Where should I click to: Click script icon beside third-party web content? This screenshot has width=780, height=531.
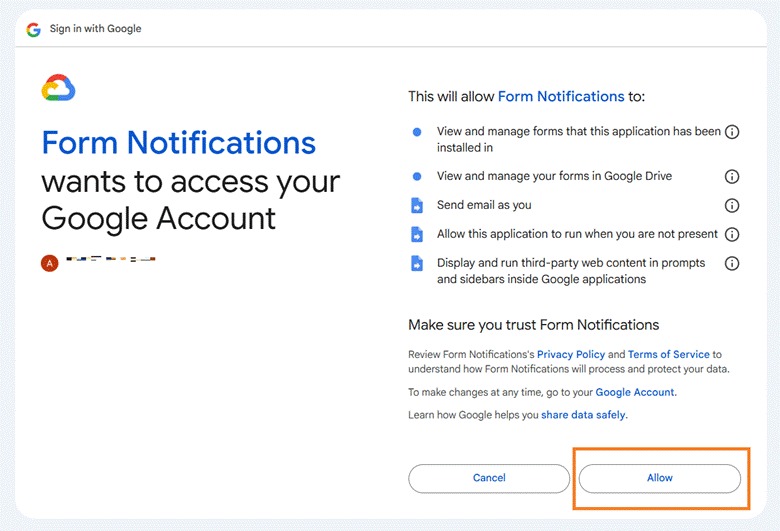click(417, 263)
